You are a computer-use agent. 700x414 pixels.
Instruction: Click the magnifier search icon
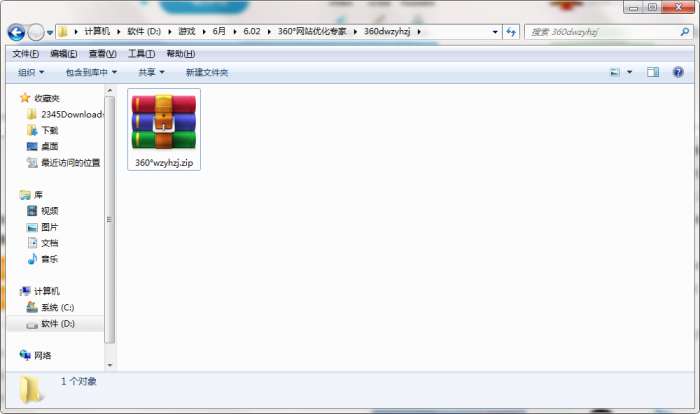684,32
